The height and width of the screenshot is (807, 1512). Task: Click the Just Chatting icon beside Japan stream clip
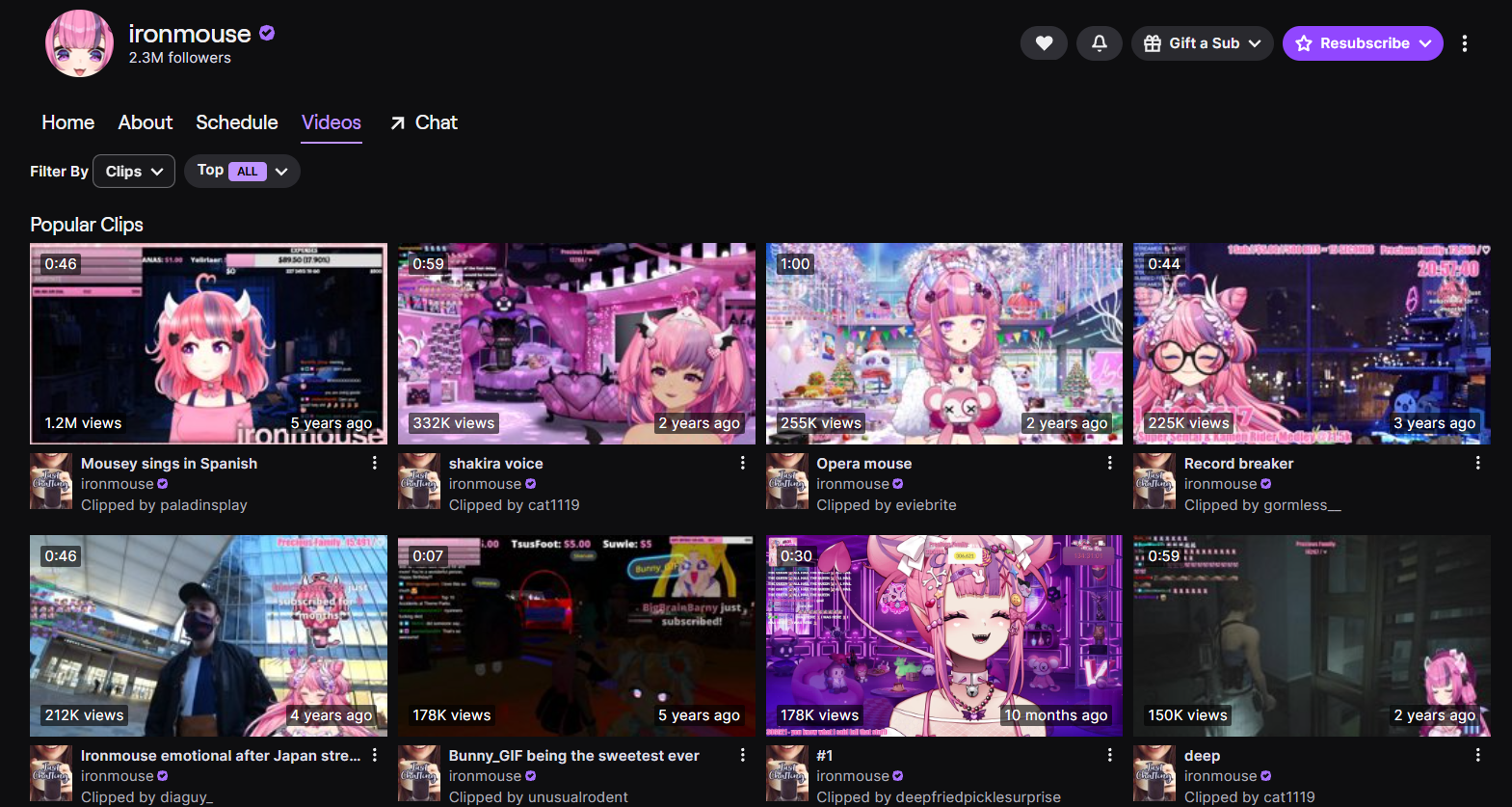[x=51, y=773]
